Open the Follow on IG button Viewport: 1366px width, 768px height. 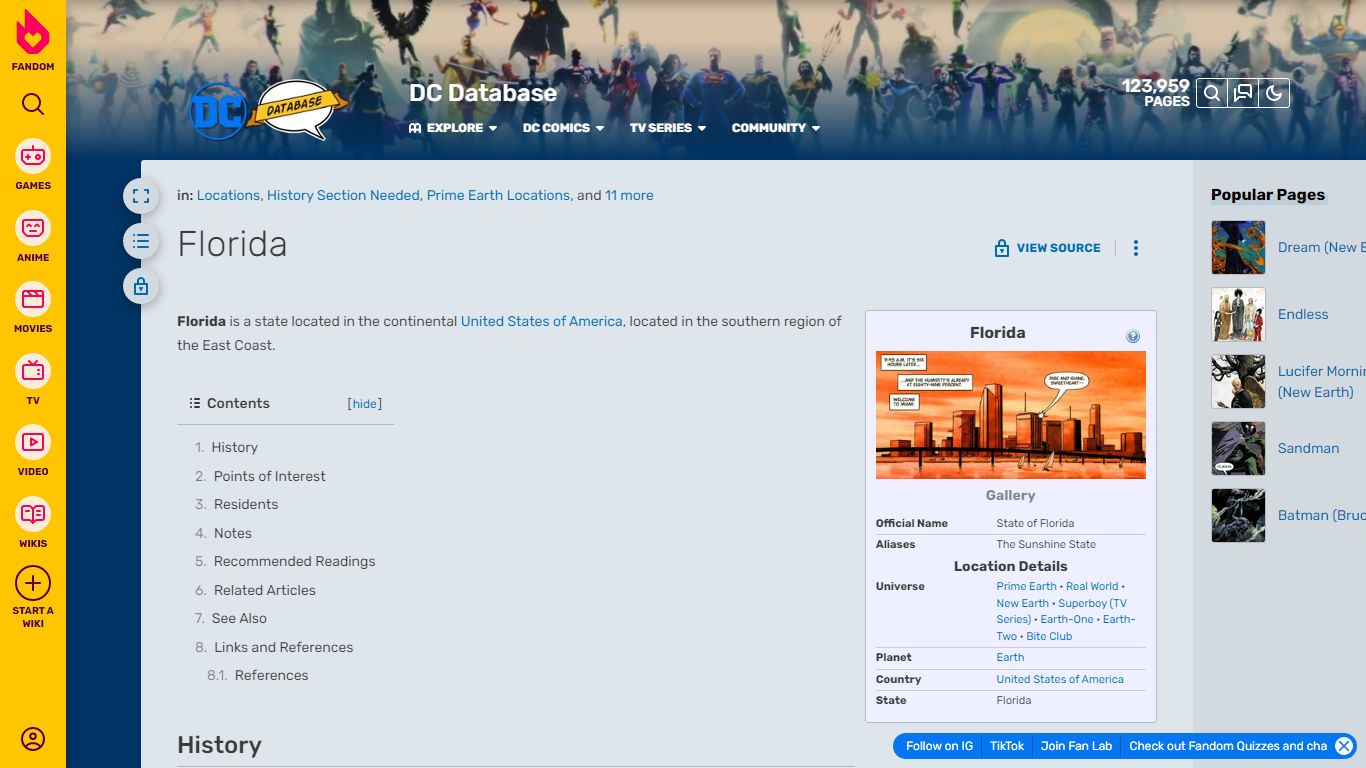click(939, 746)
